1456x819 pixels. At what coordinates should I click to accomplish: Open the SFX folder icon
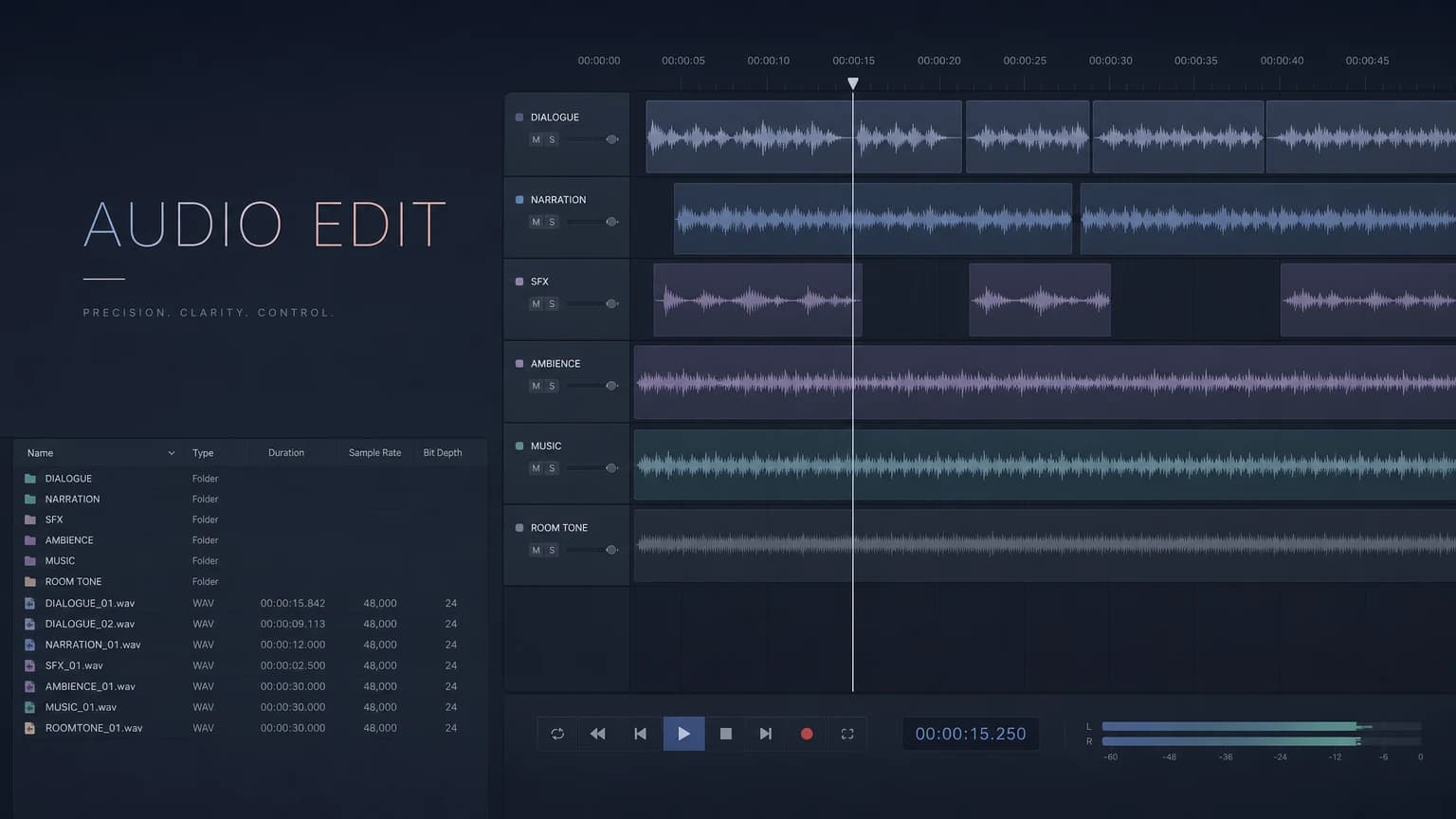(30, 519)
